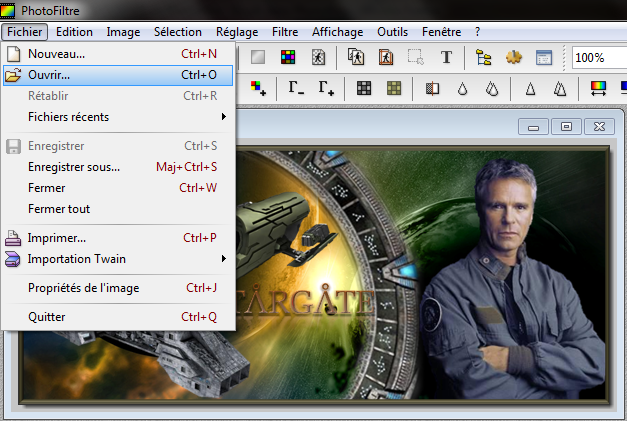Click the Show selection dashed rectangle icon
Image resolution: width=627 pixels, height=421 pixels.
coord(416,57)
